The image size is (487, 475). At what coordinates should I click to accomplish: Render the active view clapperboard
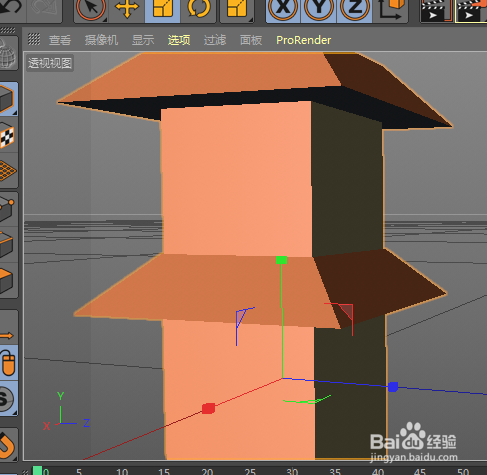coord(435,10)
